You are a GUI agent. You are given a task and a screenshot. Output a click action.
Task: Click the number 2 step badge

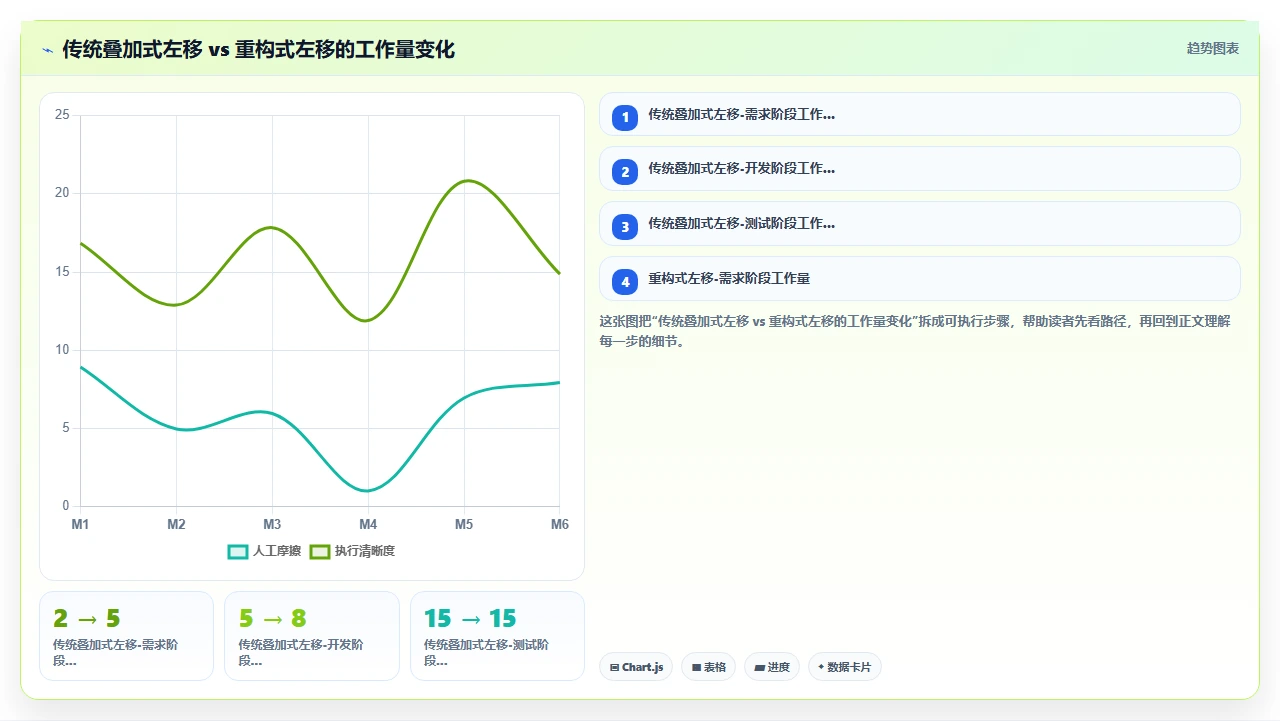(x=625, y=172)
